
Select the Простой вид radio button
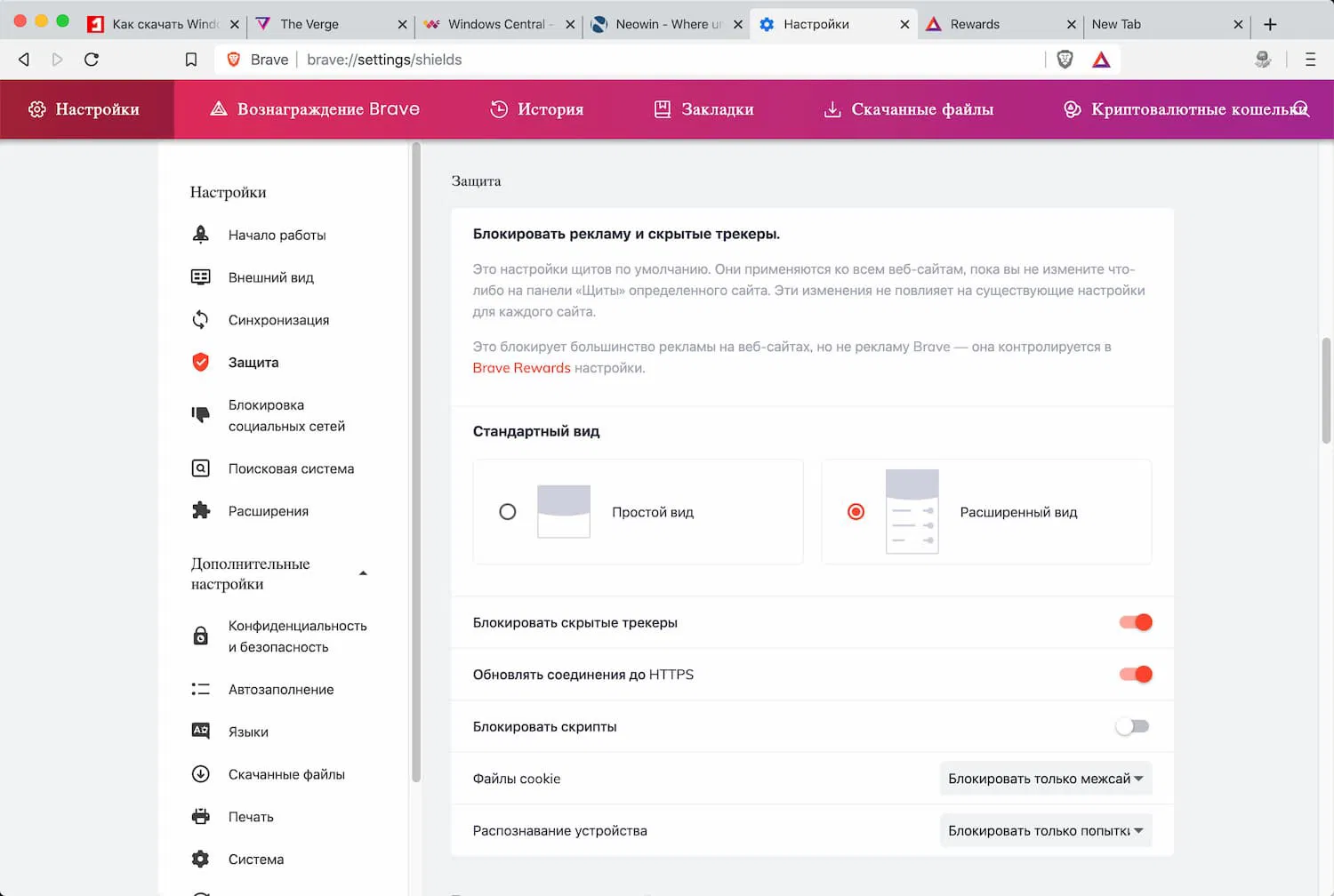(508, 512)
